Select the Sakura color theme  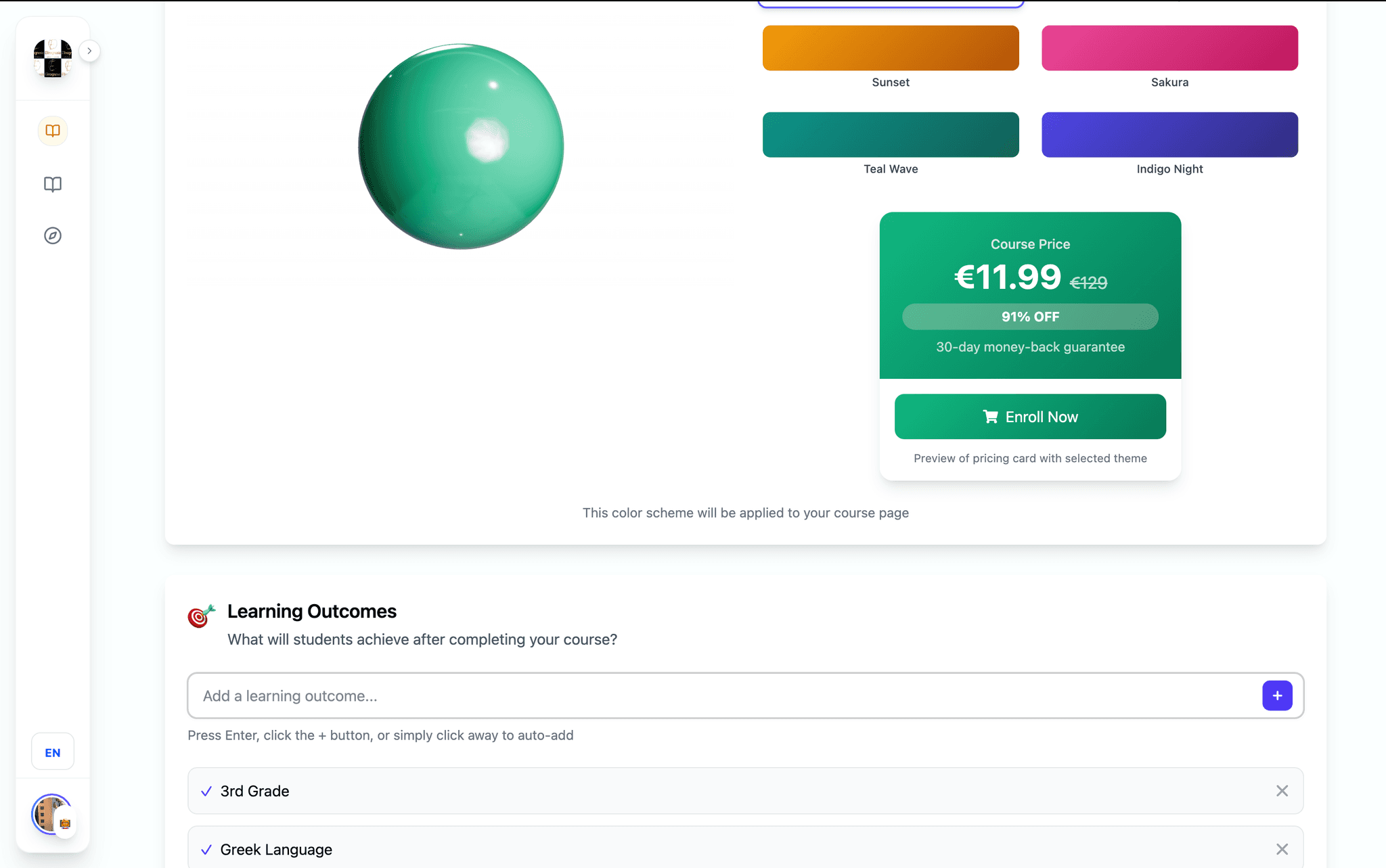click(x=1169, y=48)
